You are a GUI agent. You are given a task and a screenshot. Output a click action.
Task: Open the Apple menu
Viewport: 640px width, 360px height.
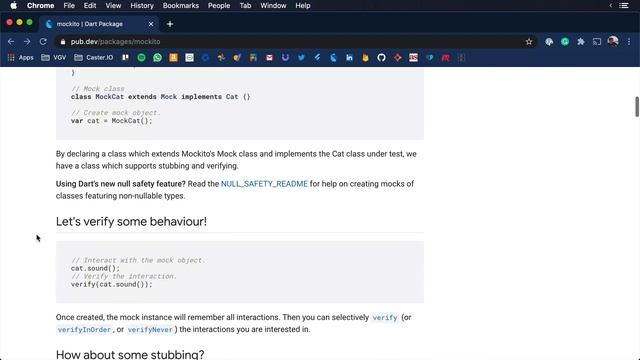13,6
